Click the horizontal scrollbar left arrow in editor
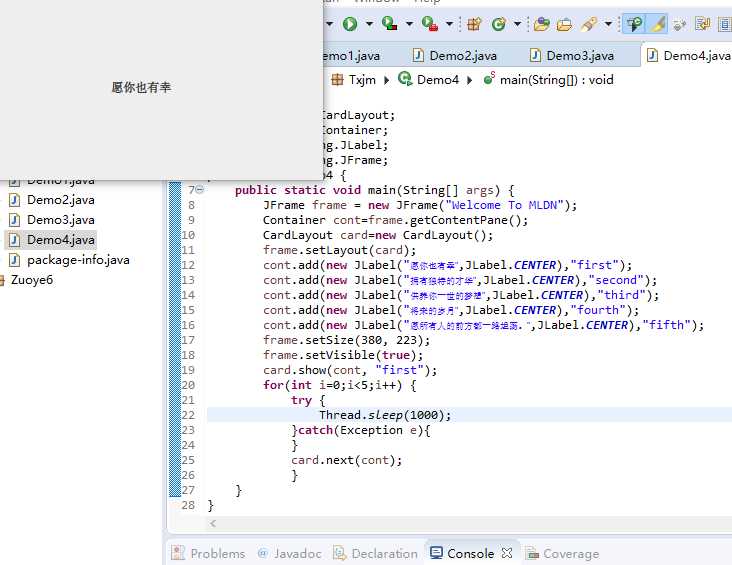Viewport: 732px width, 565px height. click(x=213, y=523)
